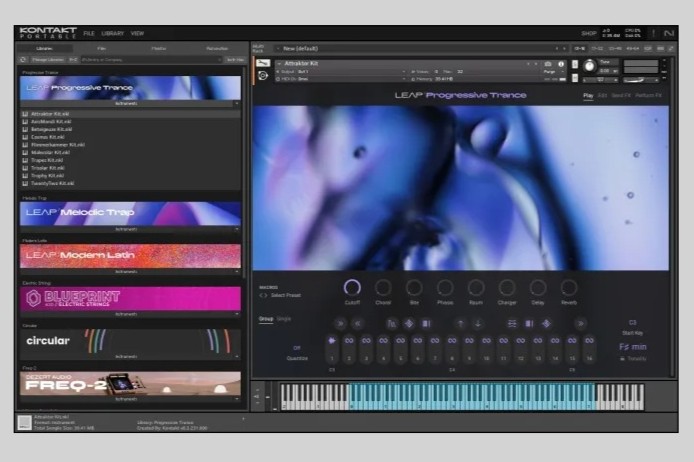The width and height of the screenshot is (694, 462).
Task: Click the loop icon on pad 16
Action: (589, 340)
